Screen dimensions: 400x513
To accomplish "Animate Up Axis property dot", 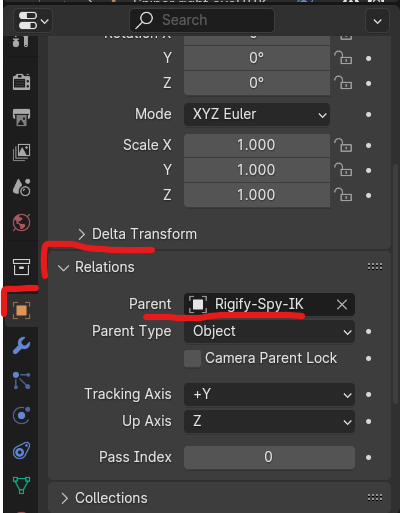I will coord(368,422).
